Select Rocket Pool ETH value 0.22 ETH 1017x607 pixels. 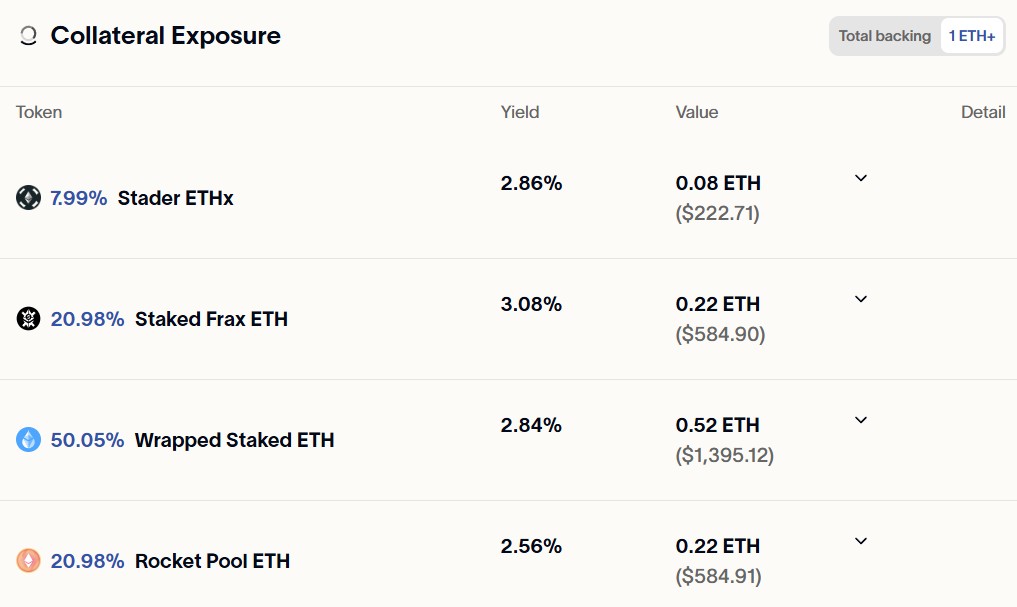pos(717,546)
